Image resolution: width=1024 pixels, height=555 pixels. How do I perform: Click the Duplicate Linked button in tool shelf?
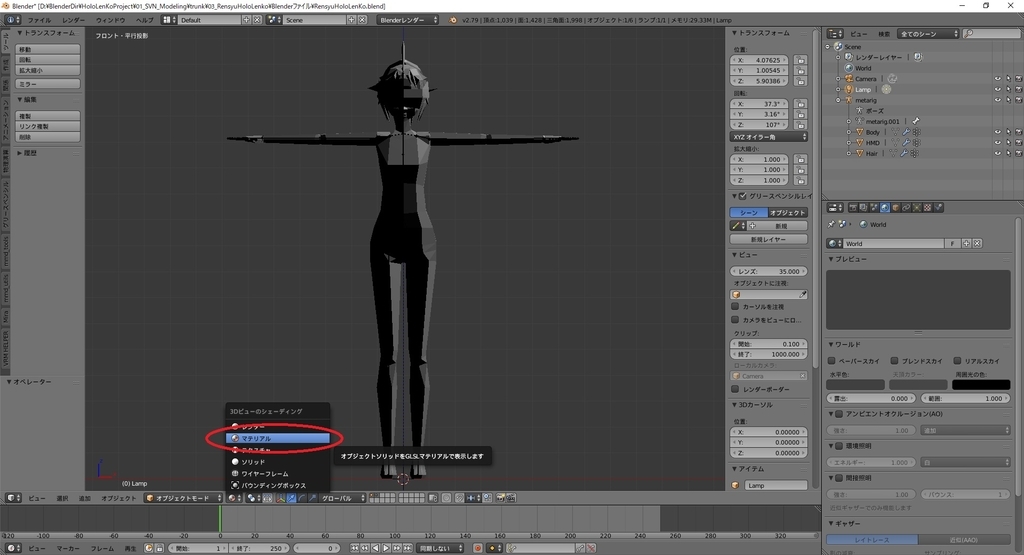pos(48,126)
